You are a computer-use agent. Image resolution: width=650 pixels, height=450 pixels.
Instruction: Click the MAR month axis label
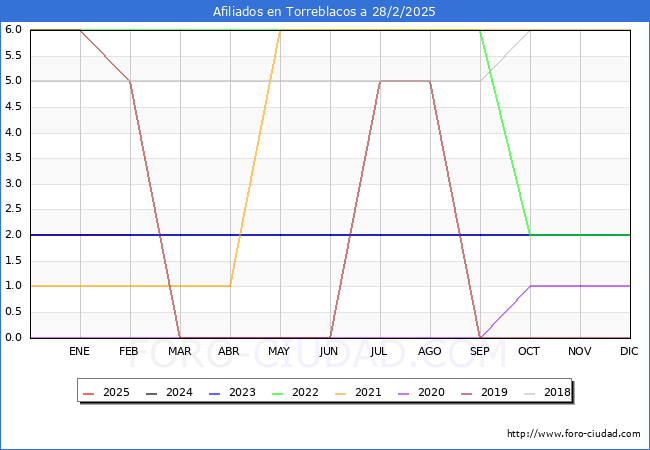[x=179, y=351]
